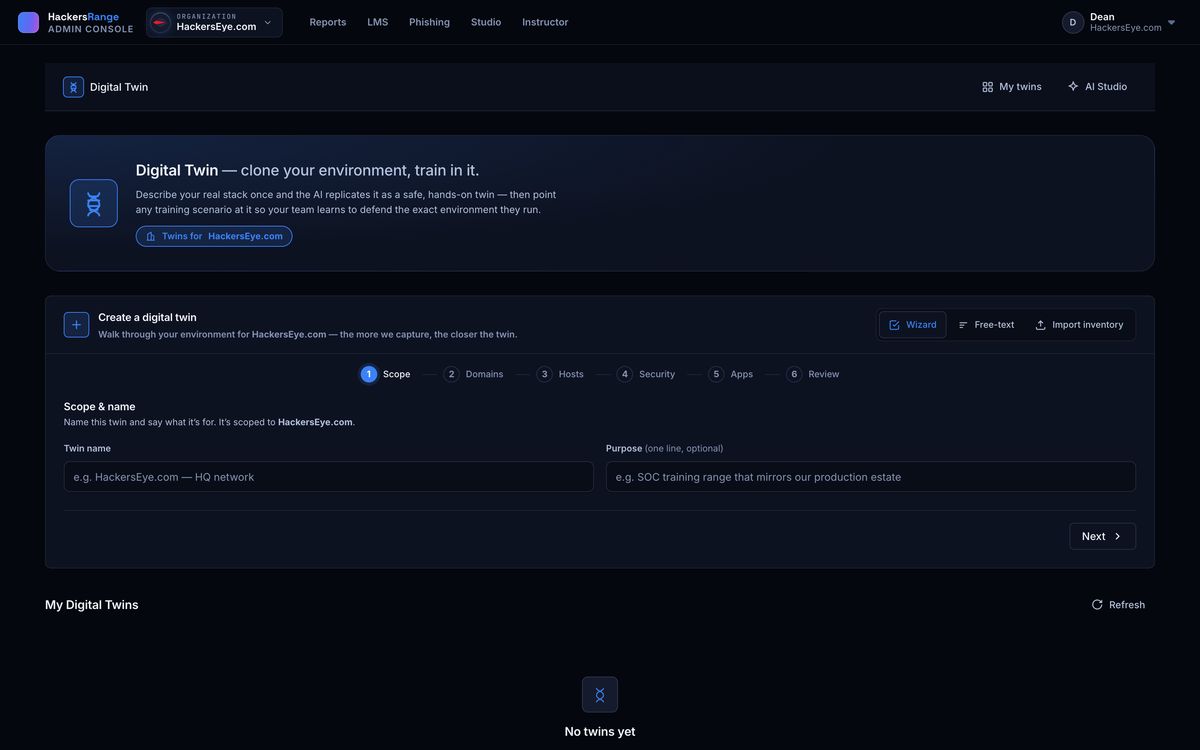The width and height of the screenshot is (1200, 750).
Task: Open the Reports menu
Action: pyautogui.click(x=328, y=22)
